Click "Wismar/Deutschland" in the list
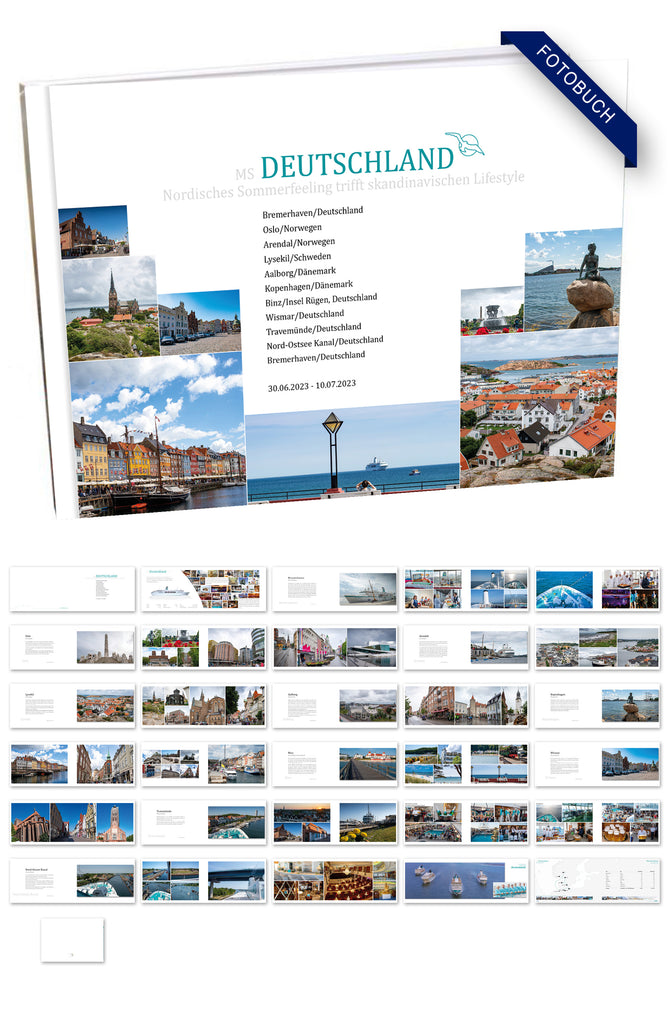 tap(304, 315)
